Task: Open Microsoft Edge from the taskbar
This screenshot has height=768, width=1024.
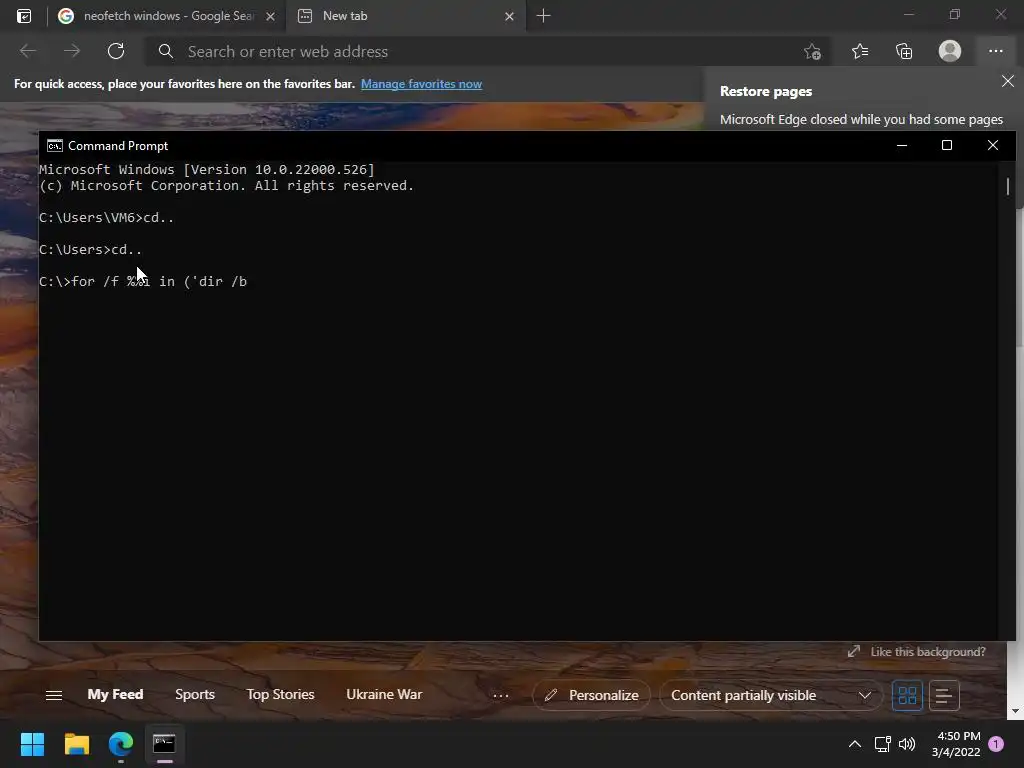Action: [x=121, y=744]
